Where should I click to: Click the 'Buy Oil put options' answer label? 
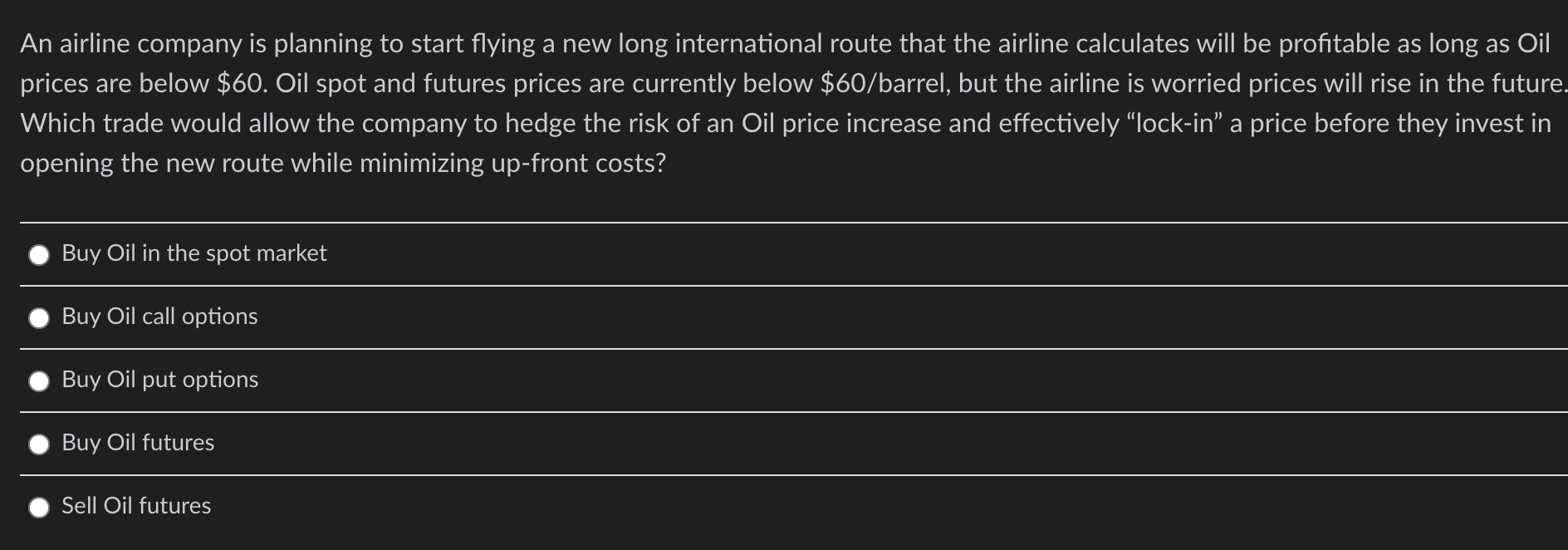point(160,380)
